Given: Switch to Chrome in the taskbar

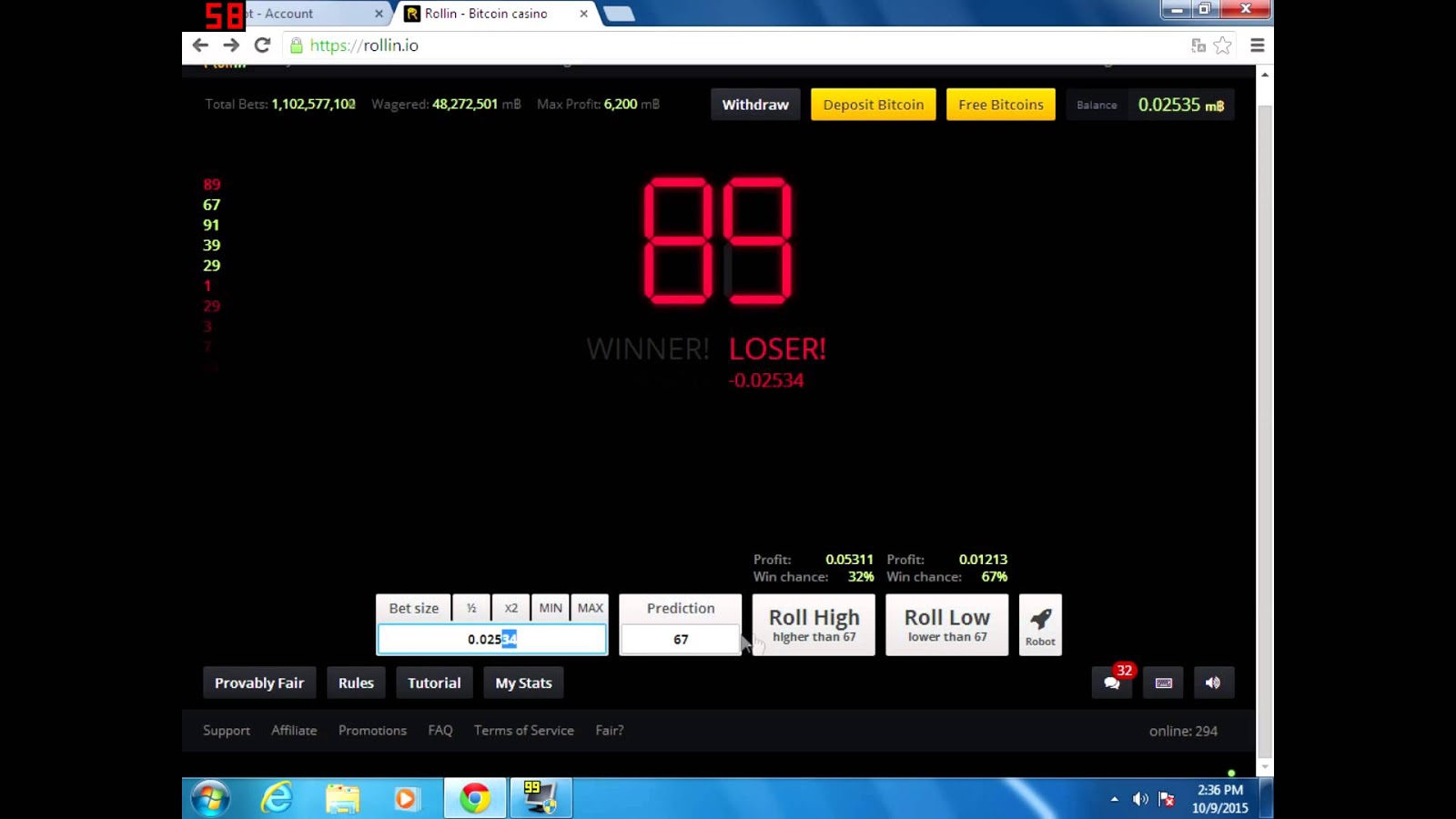Looking at the screenshot, I should (474, 799).
